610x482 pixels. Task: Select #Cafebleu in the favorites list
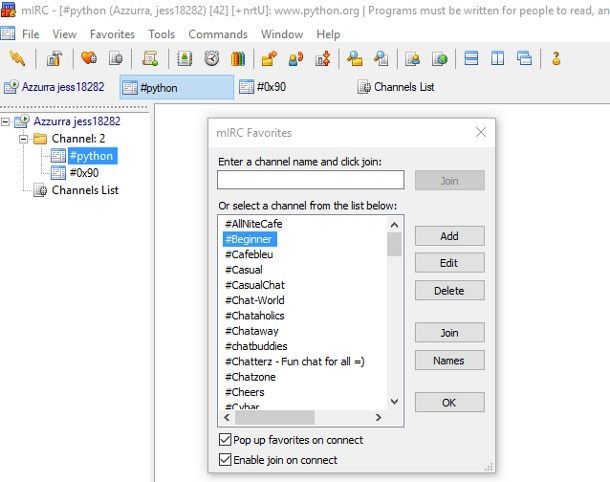click(x=249, y=254)
